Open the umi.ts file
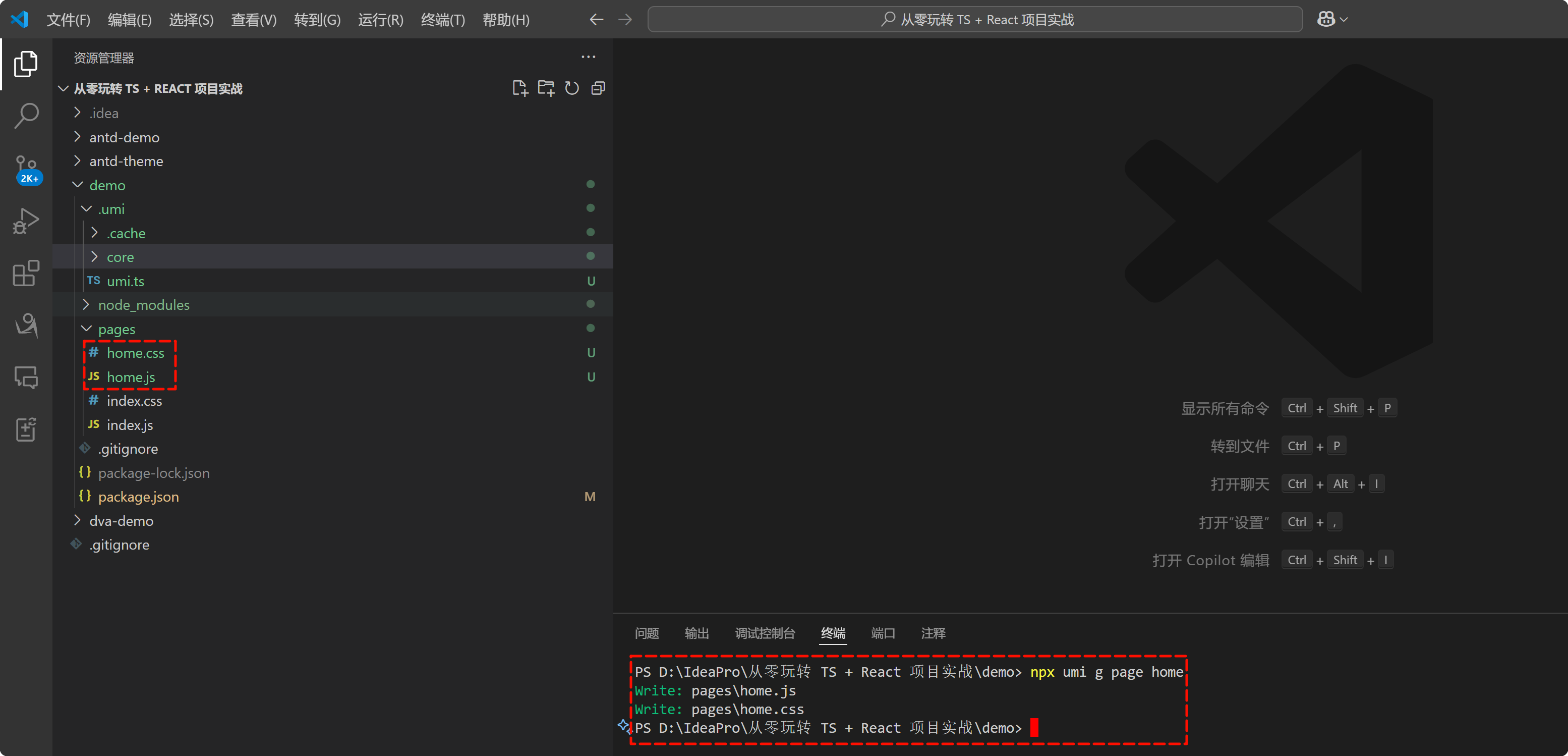Image resolution: width=1568 pixels, height=756 pixels. pyautogui.click(x=333, y=281)
